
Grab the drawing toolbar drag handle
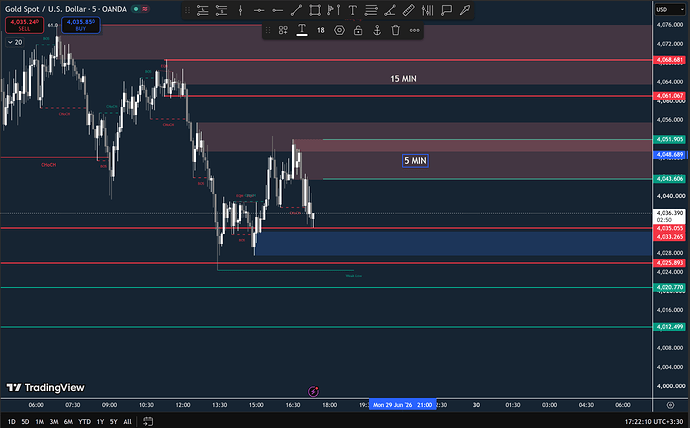pyautogui.click(x=187, y=10)
